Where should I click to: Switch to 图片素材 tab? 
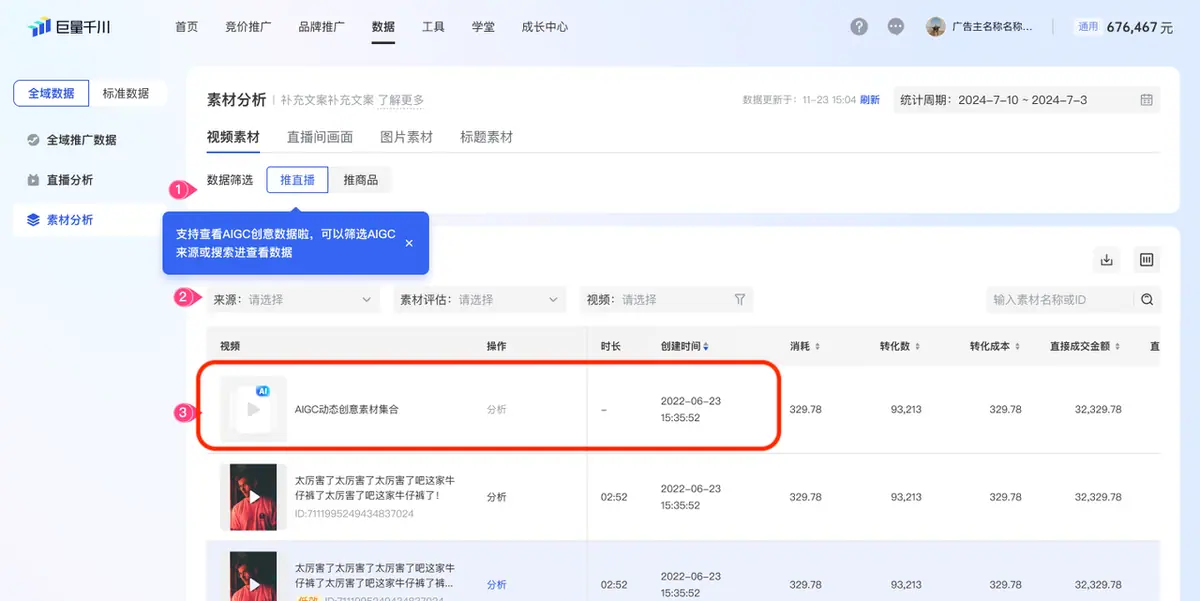coord(406,137)
